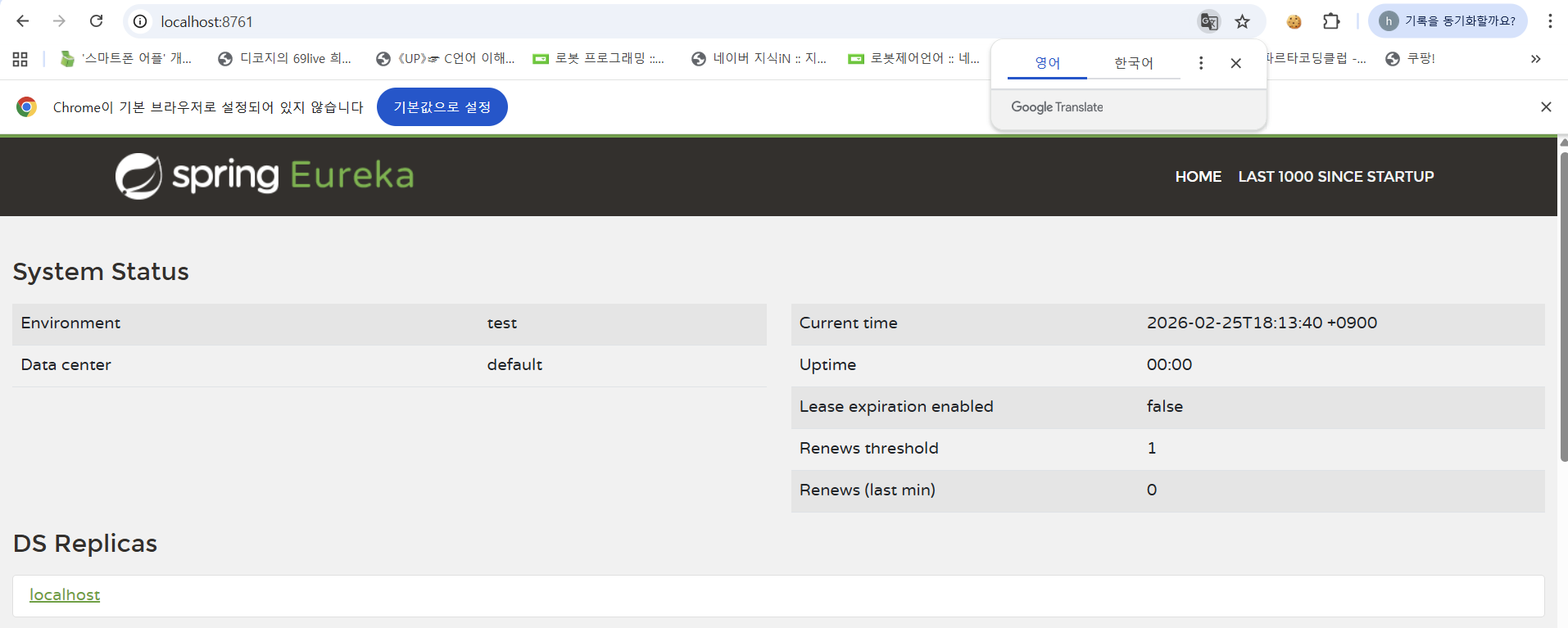Click the spring Eureka logo

click(x=265, y=175)
